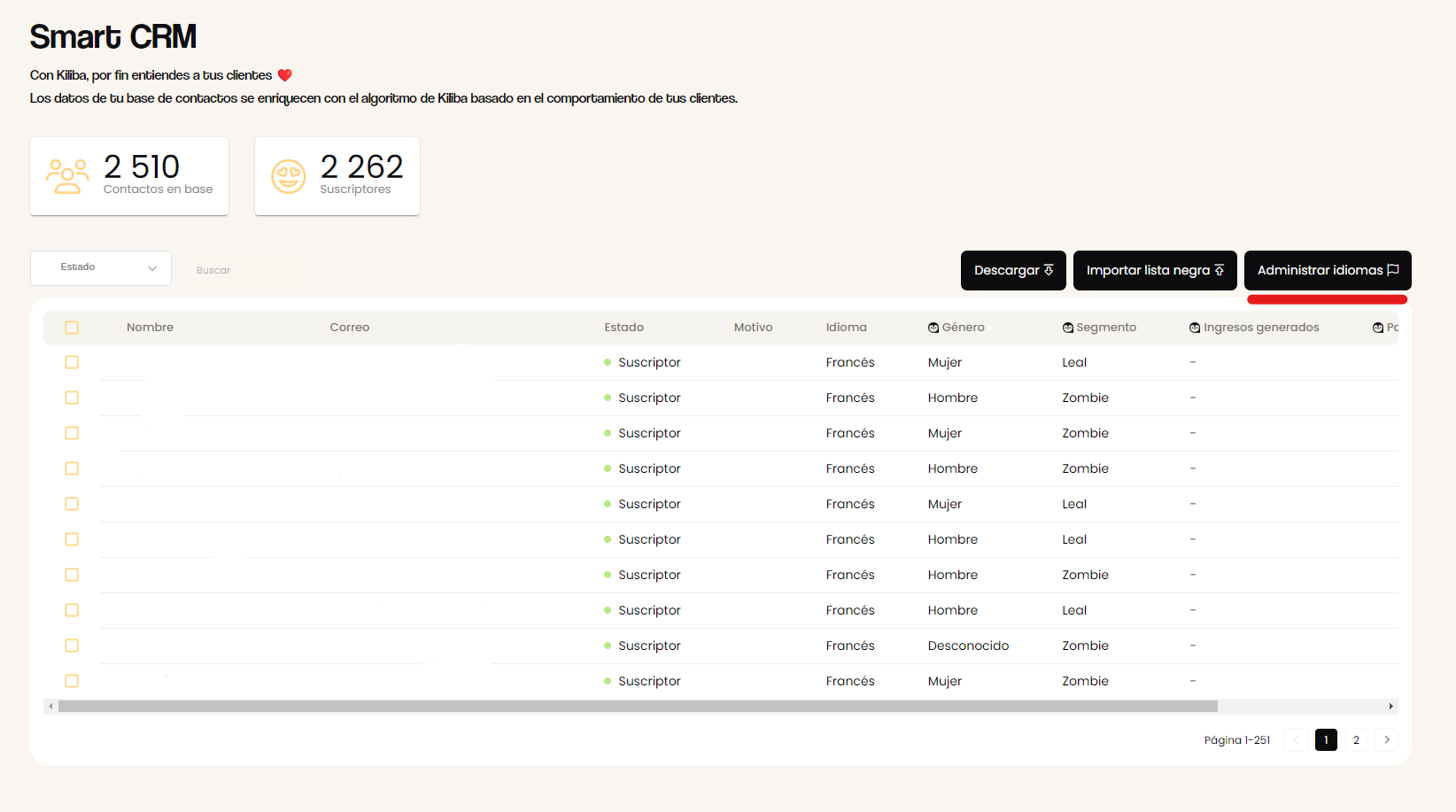Click the contacts group icon
Viewport: 1456px width, 812px height.
point(67,176)
